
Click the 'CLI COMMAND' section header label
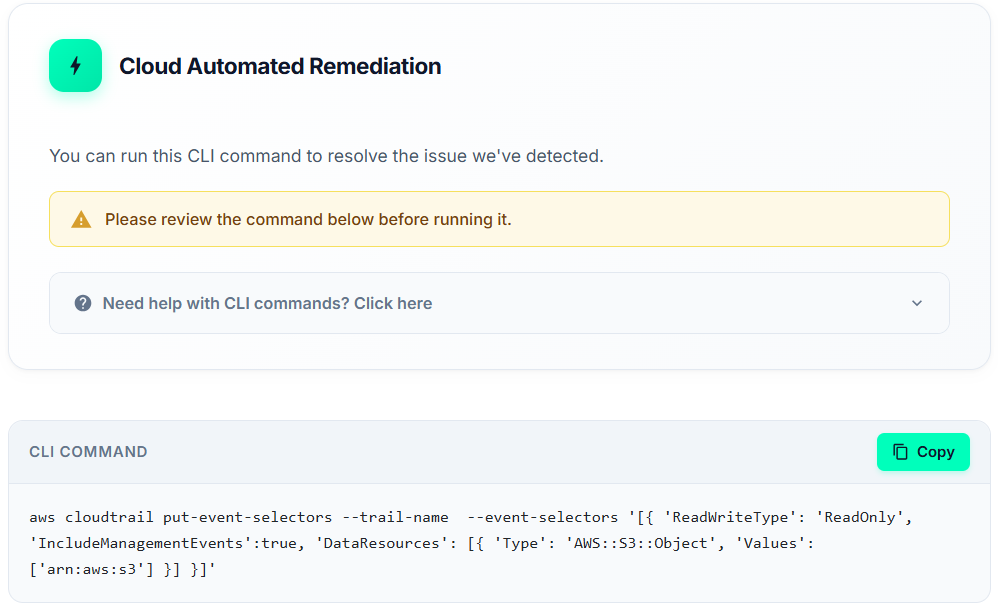click(88, 452)
